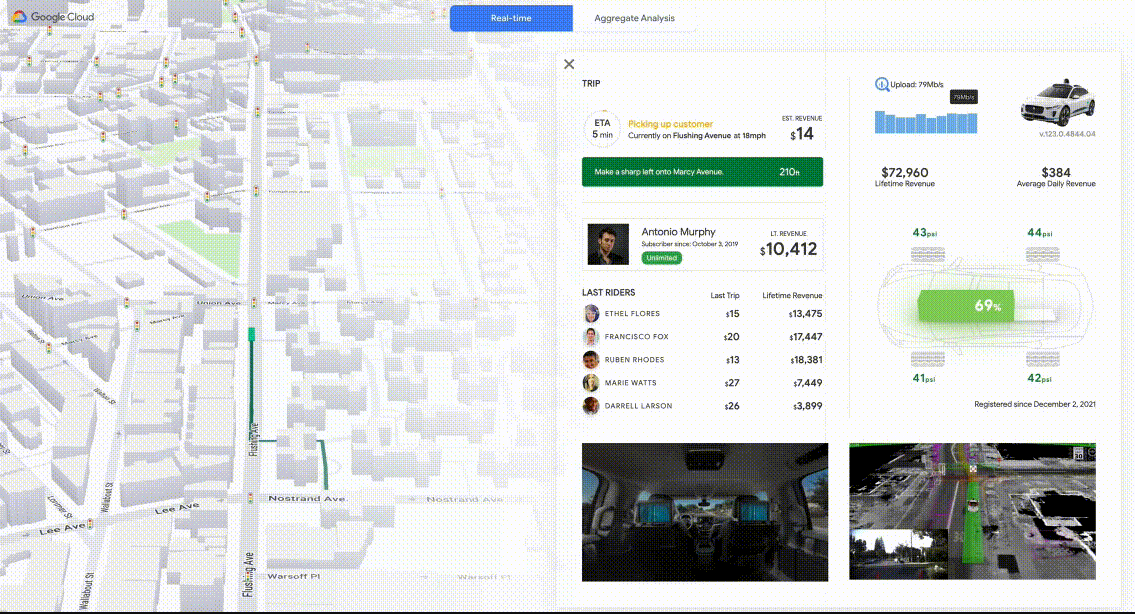Click the 42 psi rear tire indicator
This screenshot has width=1135, height=614.
(x=1041, y=378)
